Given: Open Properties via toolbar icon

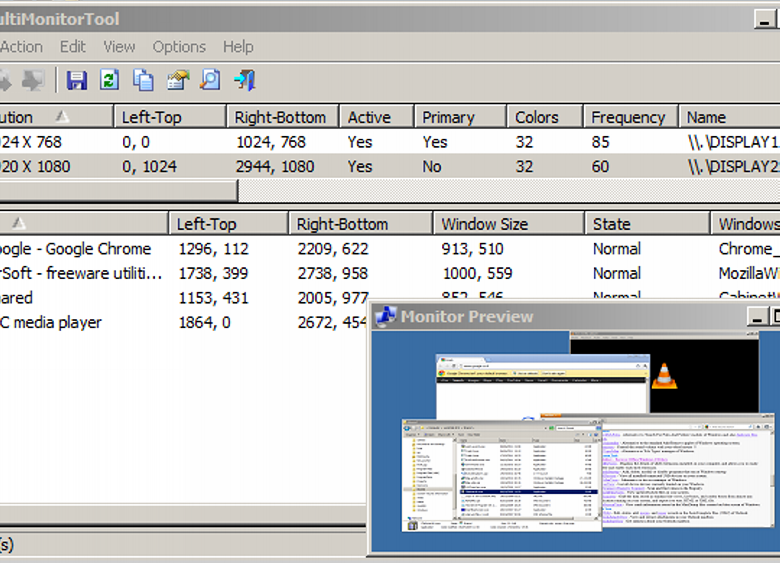Looking at the screenshot, I should click(177, 80).
